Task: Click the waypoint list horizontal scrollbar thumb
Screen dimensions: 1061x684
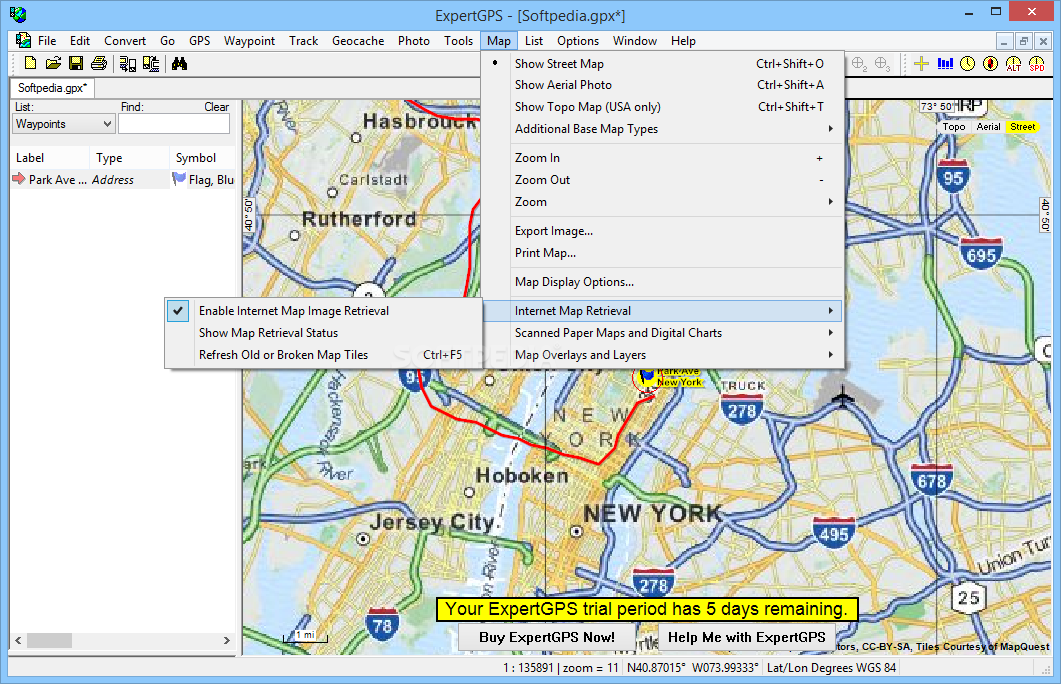Action: [x=49, y=640]
